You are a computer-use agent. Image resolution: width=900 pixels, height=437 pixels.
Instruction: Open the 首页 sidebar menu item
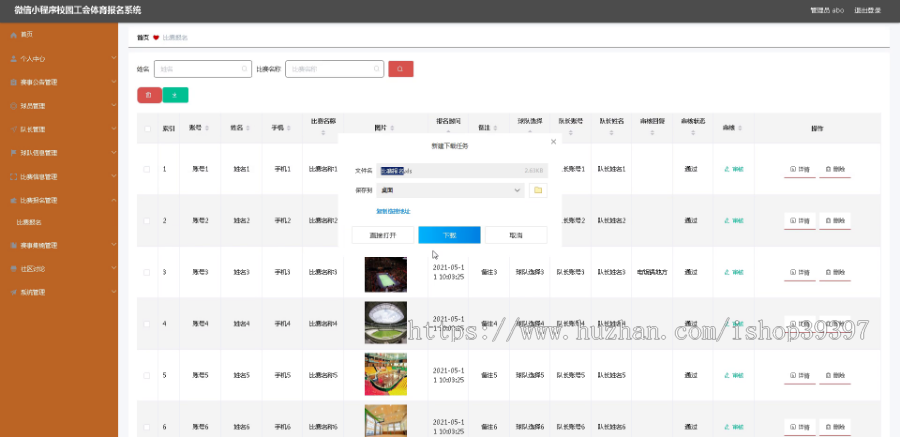click(x=59, y=35)
